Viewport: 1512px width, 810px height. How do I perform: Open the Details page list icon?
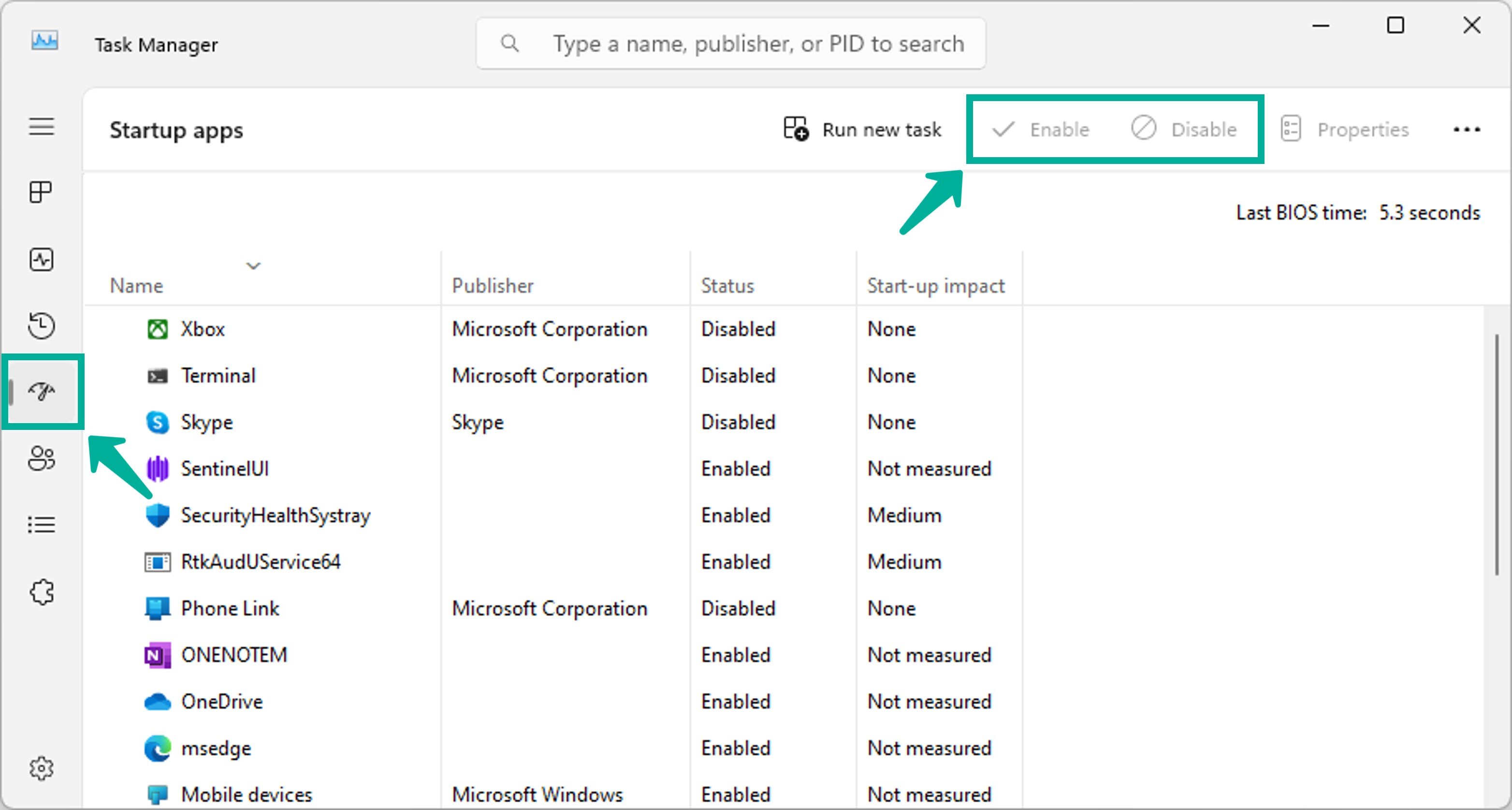41,525
